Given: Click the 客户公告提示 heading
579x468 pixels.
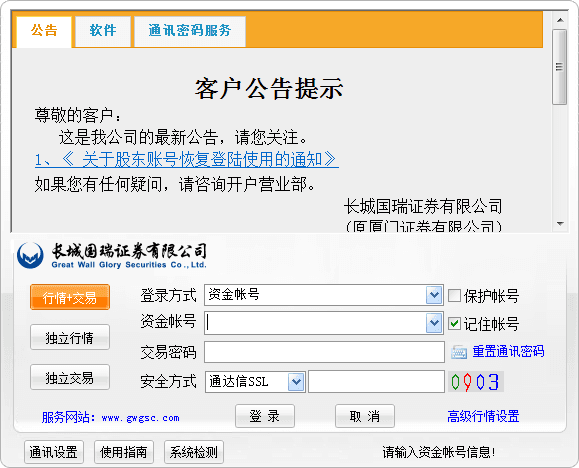Looking at the screenshot, I should point(269,89).
